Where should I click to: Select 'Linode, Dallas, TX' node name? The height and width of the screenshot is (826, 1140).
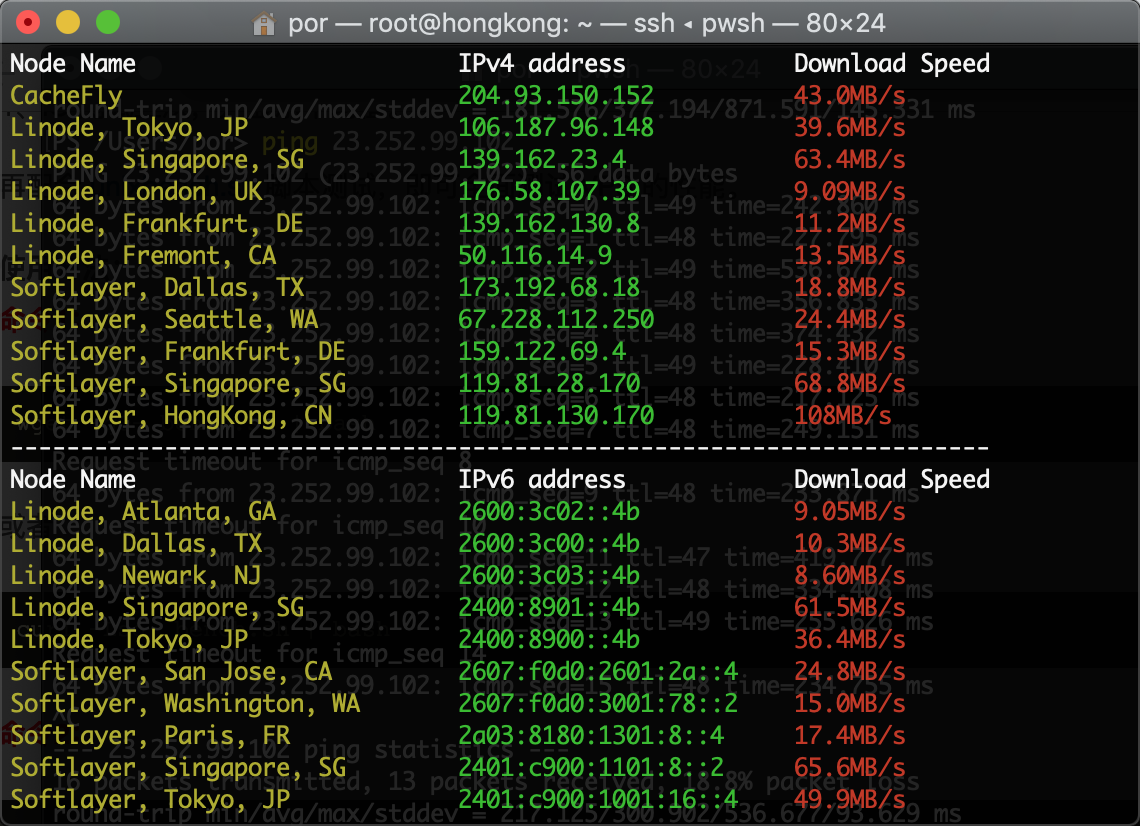coord(136,543)
